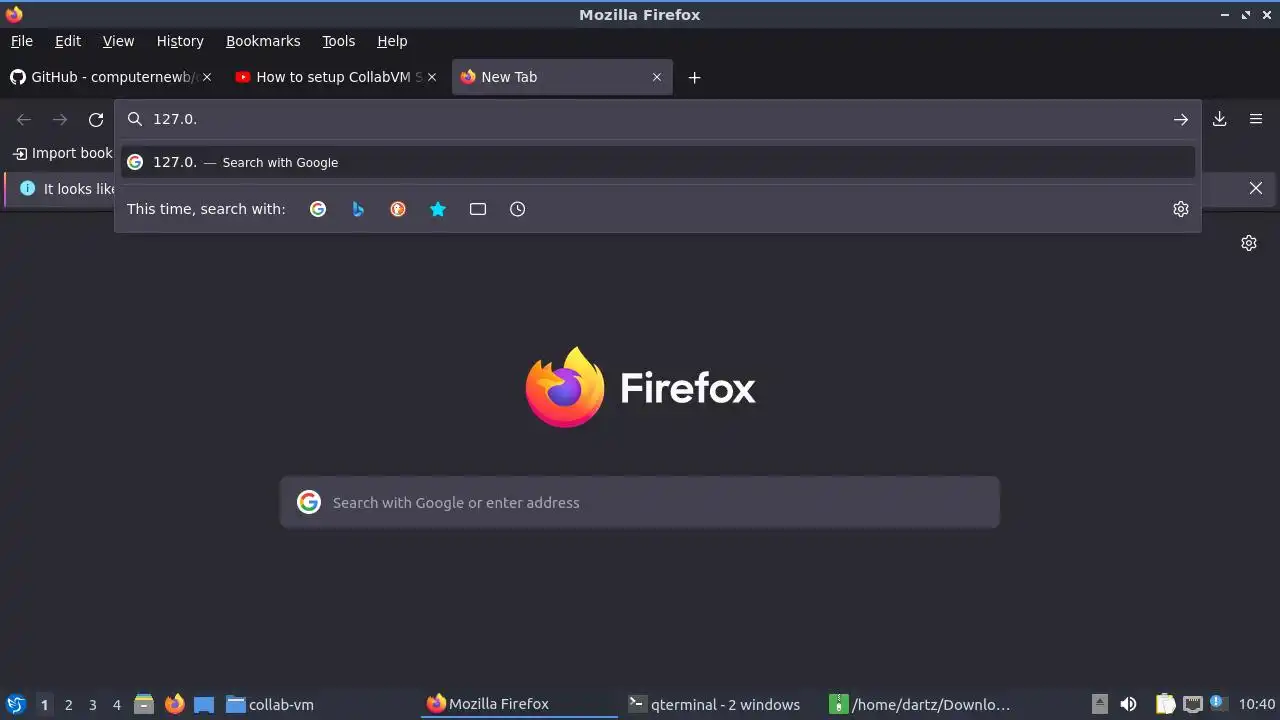Search history with the clock icon
Image resolution: width=1280 pixels, height=720 pixels.
pyautogui.click(x=518, y=209)
